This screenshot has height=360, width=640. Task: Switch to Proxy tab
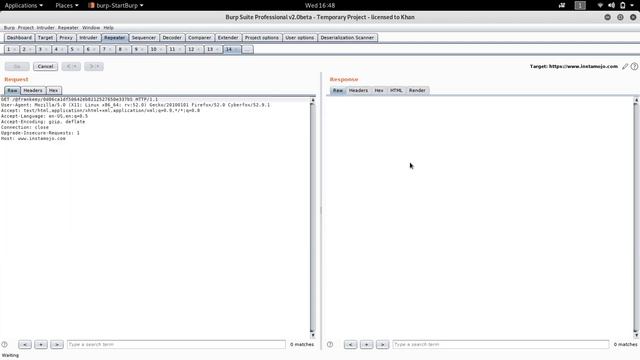tap(66, 38)
